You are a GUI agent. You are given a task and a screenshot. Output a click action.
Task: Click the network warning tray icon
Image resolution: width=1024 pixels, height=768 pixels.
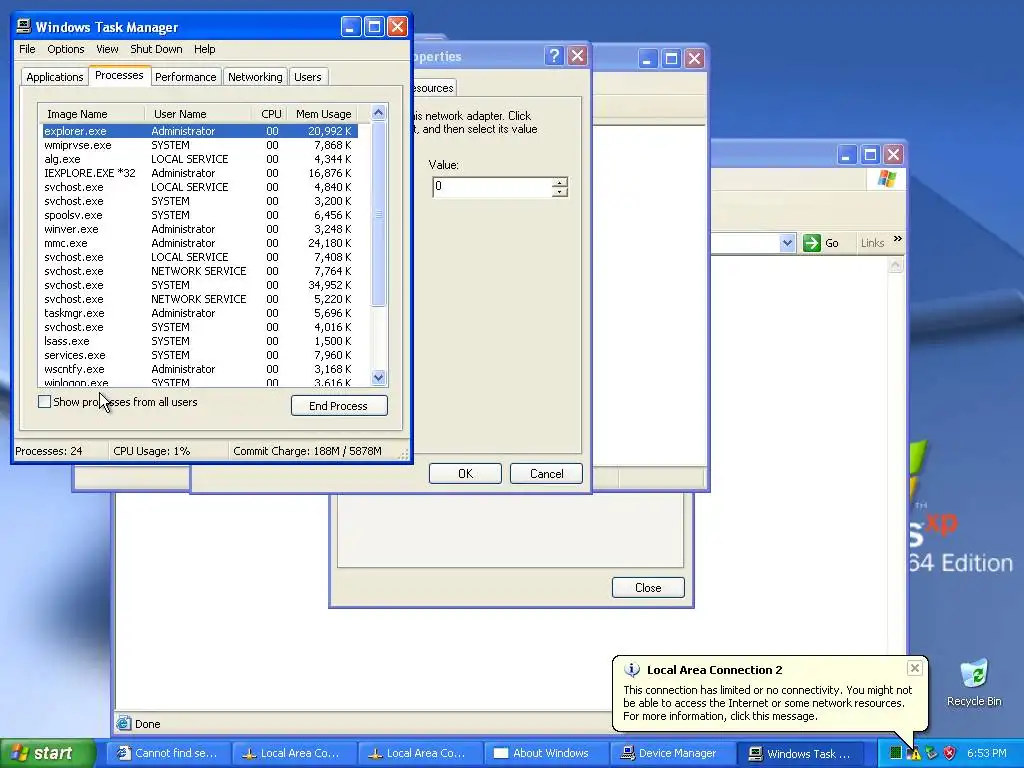[914, 754]
